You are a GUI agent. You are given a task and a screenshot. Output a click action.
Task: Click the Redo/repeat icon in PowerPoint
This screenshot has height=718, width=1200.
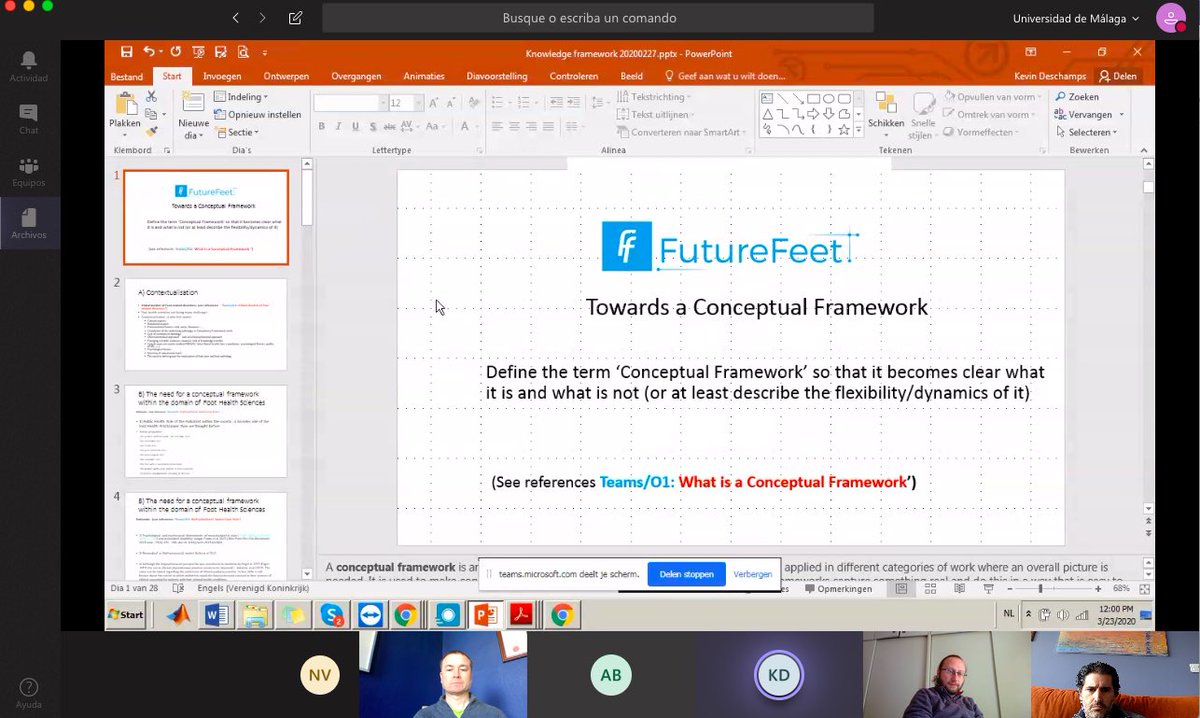[x=176, y=52]
